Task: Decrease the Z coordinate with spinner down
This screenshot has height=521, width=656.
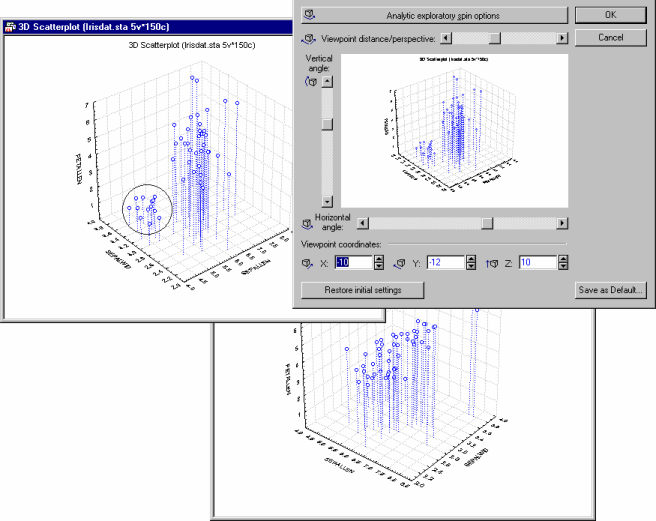Action: point(564,266)
